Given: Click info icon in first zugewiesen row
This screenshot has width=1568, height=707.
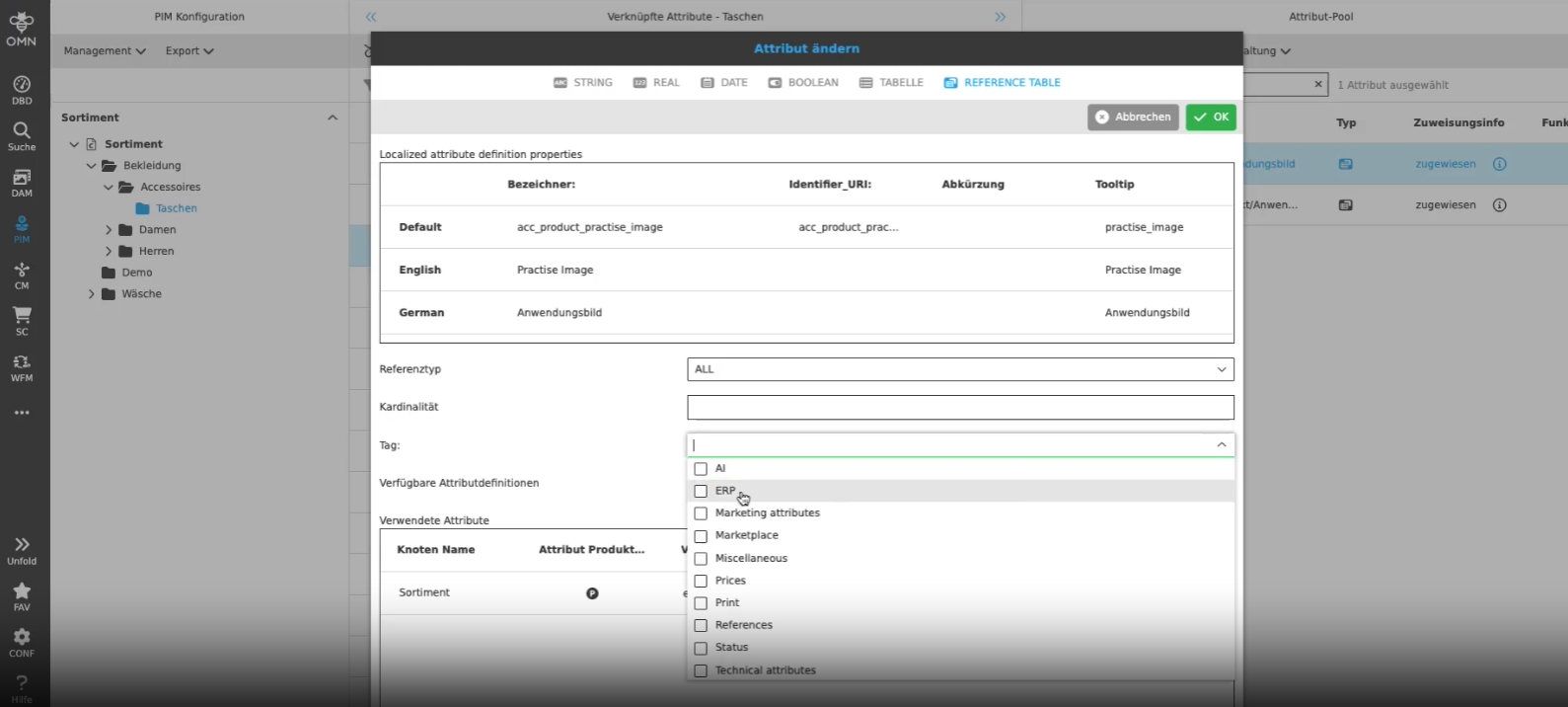Looking at the screenshot, I should pos(1499,164).
